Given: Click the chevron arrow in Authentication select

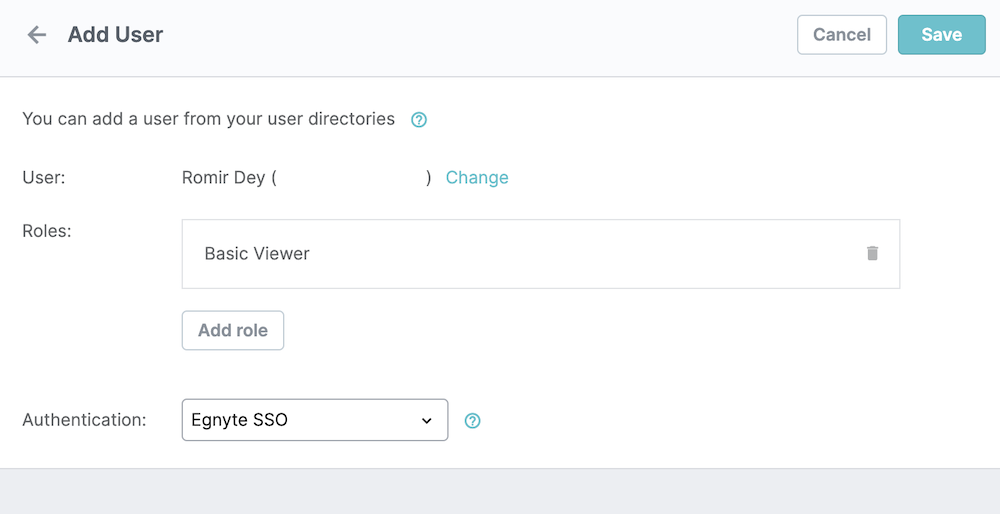Looking at the screenshot, I should (x=427, y=421).
